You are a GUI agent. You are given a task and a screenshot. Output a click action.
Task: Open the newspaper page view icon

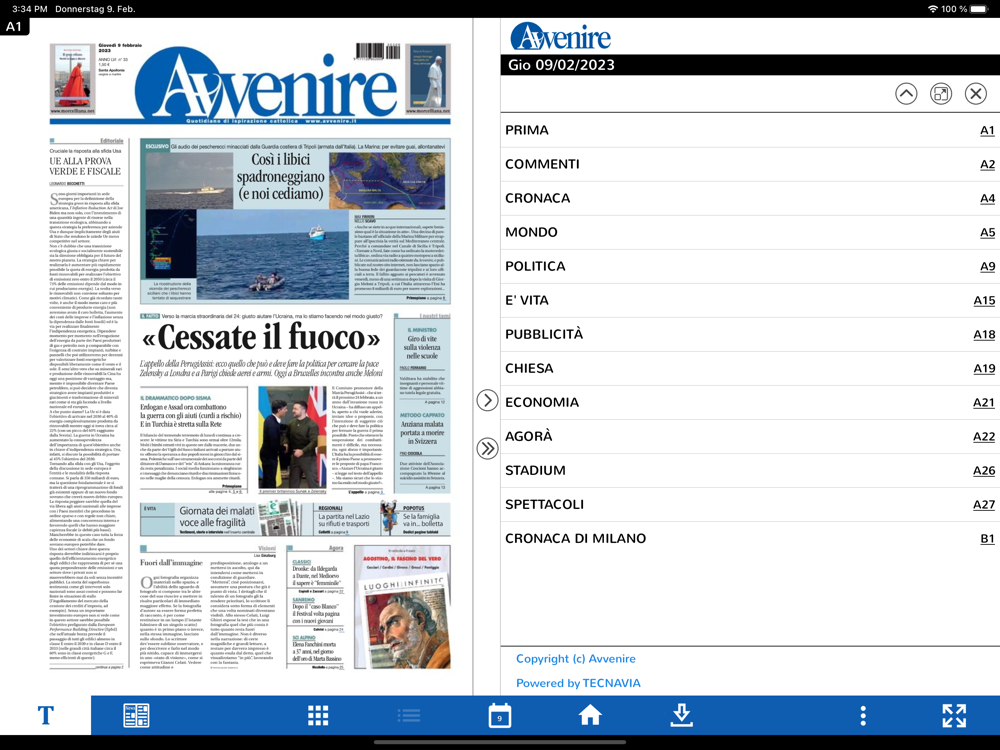(x=136, y=716)
